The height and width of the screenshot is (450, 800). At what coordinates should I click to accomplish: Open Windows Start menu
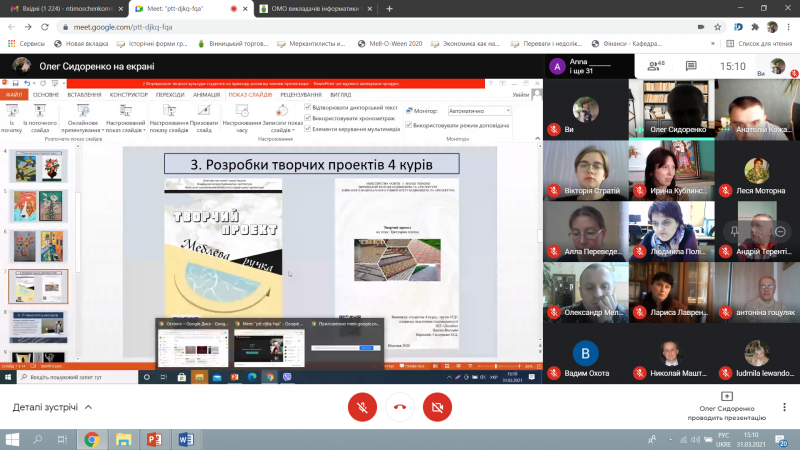12,439
